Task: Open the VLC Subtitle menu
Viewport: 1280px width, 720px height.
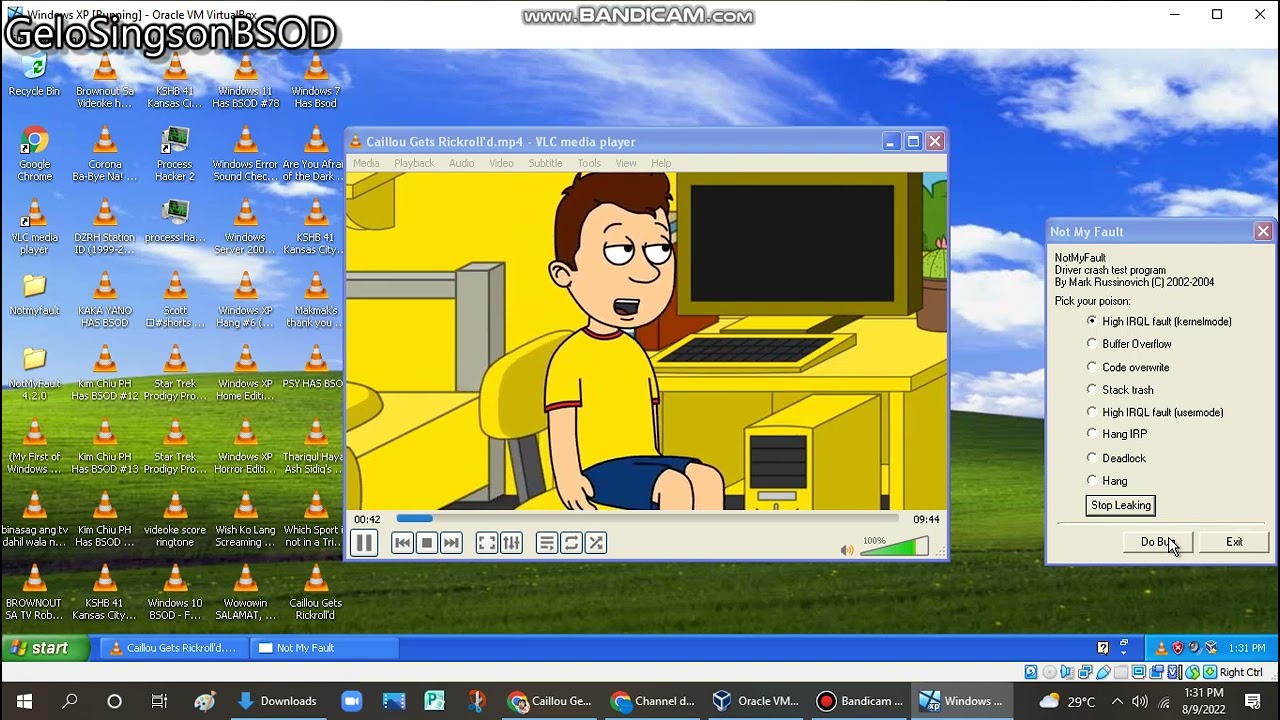Action: (x=545, y=163)
